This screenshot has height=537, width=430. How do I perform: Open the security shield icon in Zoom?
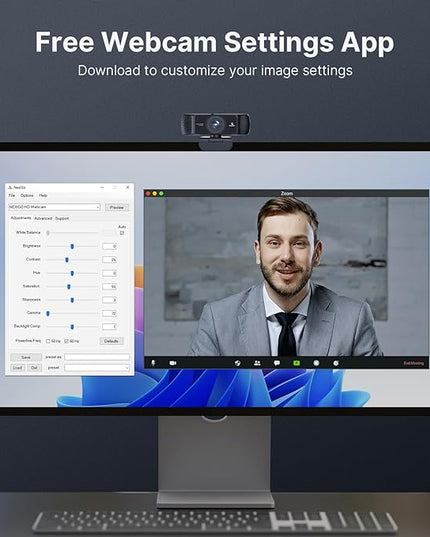238,363
